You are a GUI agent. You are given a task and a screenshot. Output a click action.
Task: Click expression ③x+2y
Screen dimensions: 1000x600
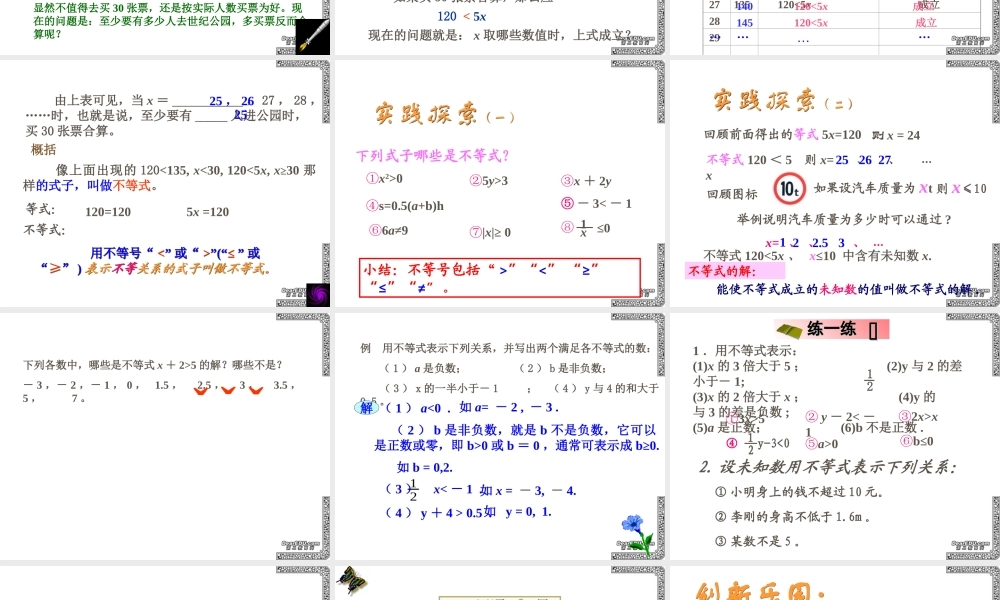coord(586,180)
